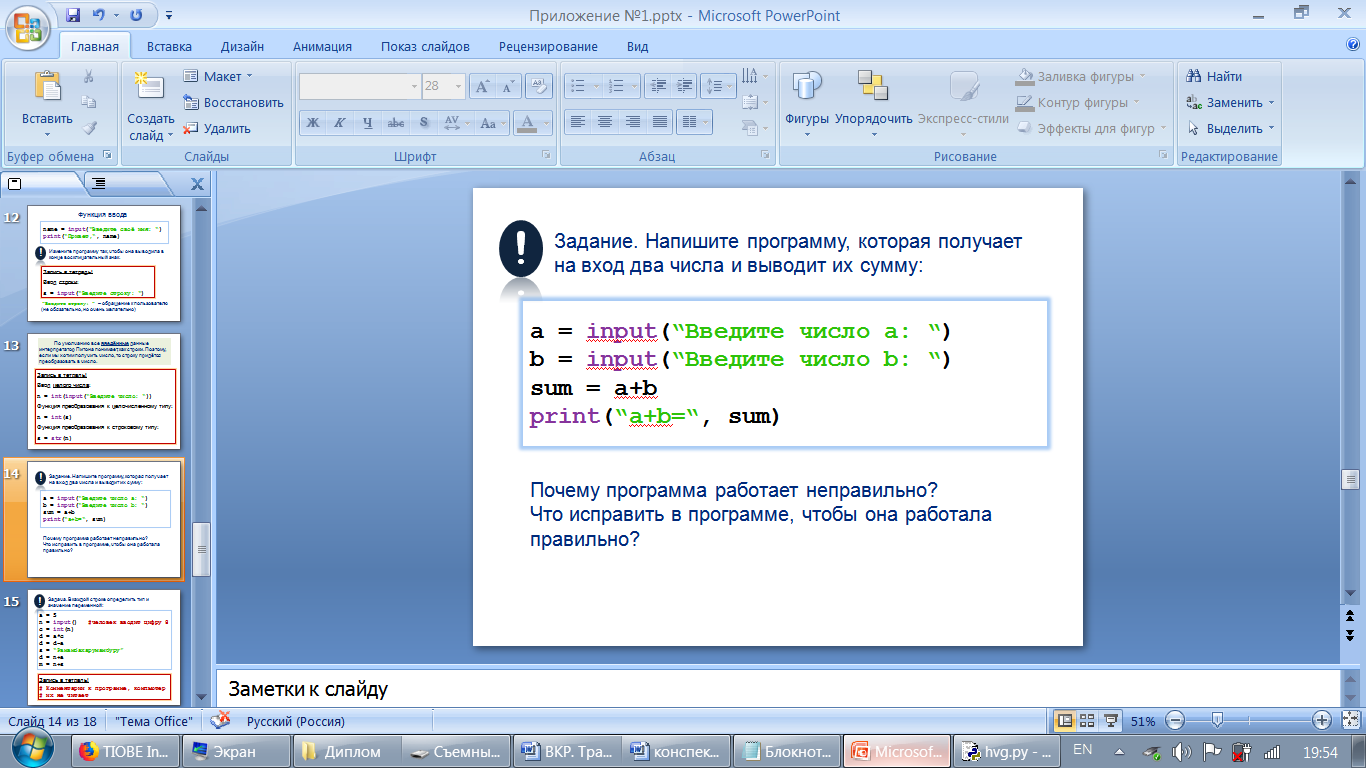Click the Создать слайд icon
The image size is (1366, 768).
point(150,88)
